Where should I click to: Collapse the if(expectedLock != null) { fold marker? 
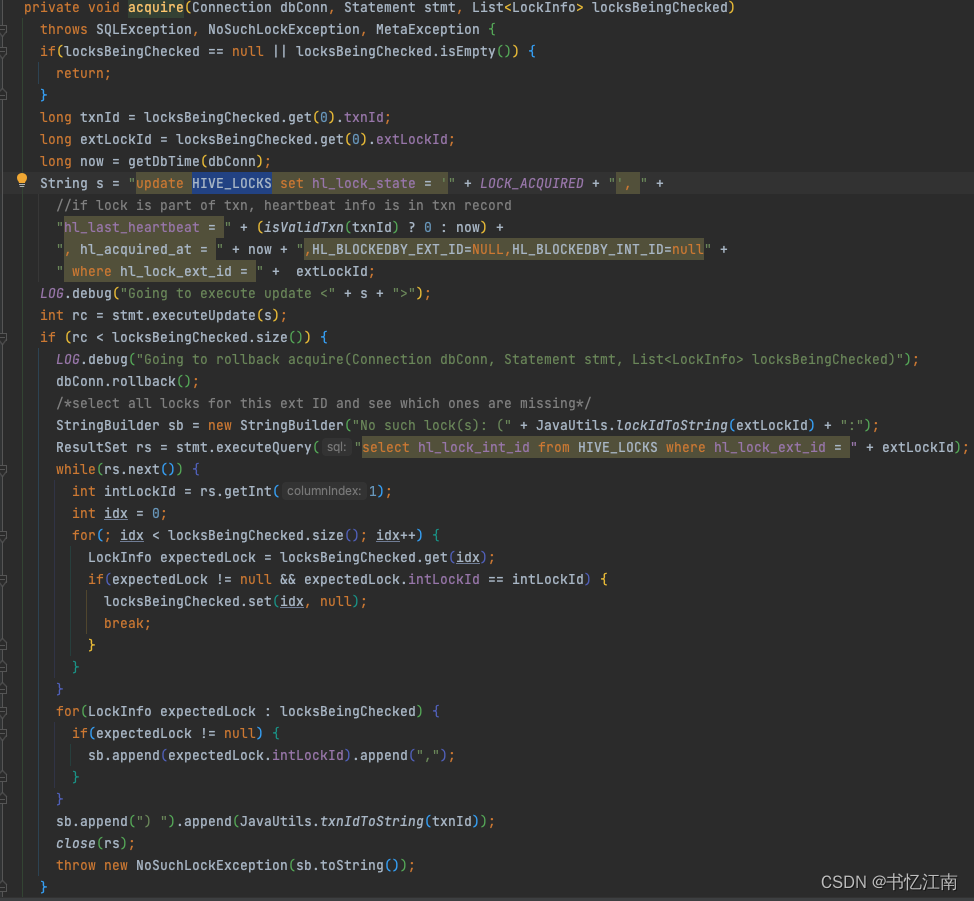(x=3, y=733)
